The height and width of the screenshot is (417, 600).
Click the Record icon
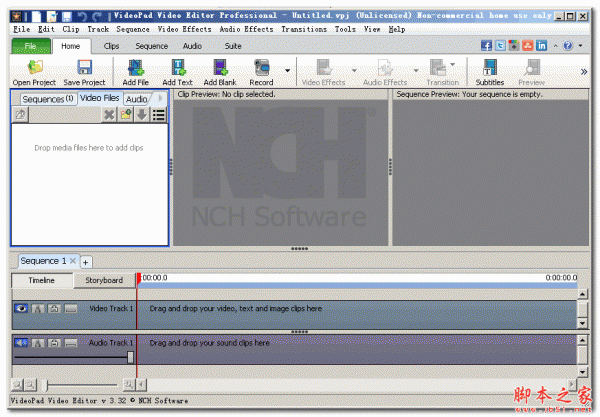[x=262, y=67]
